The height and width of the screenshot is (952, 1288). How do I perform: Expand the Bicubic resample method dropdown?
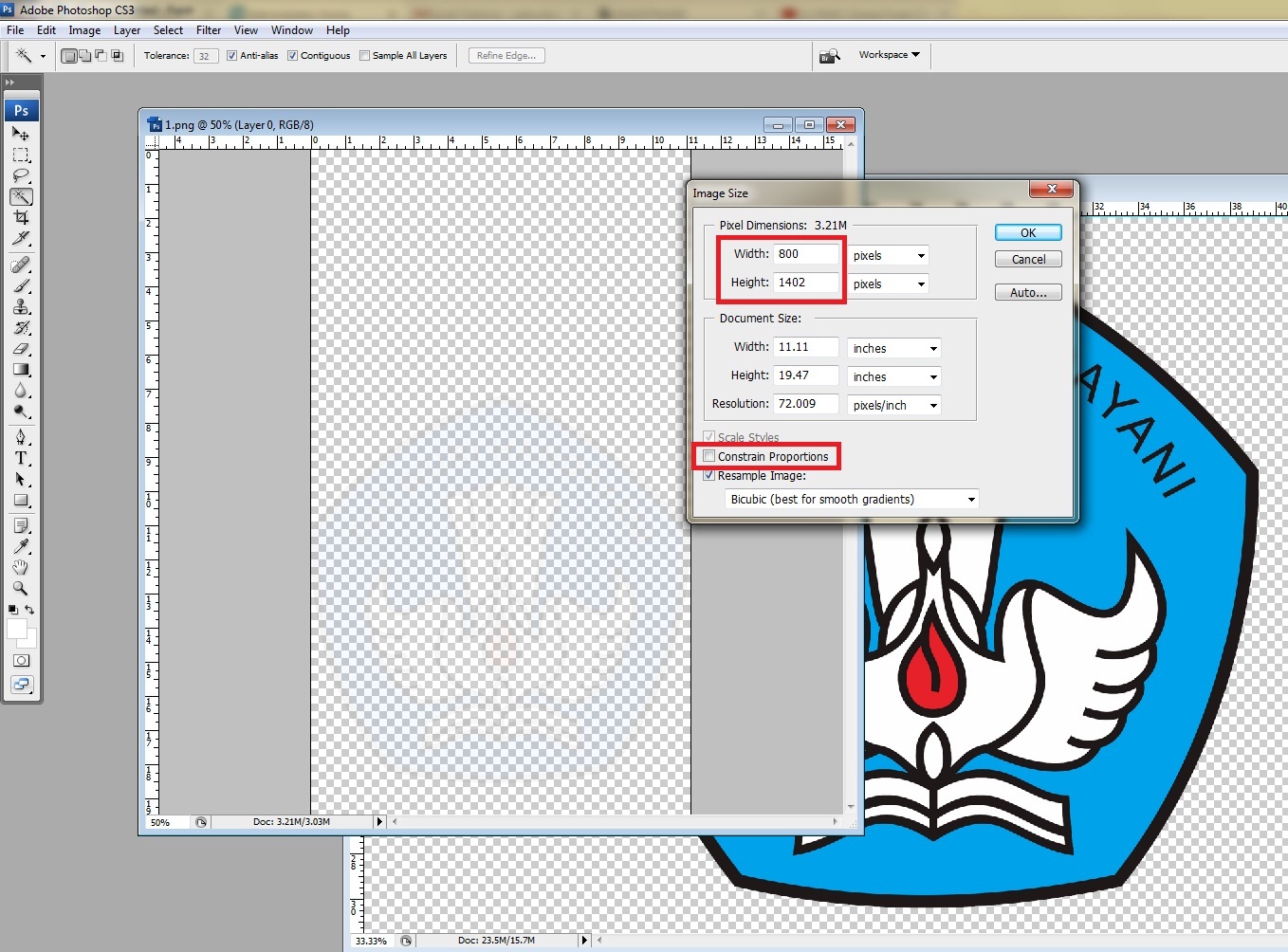click(851, 500)
